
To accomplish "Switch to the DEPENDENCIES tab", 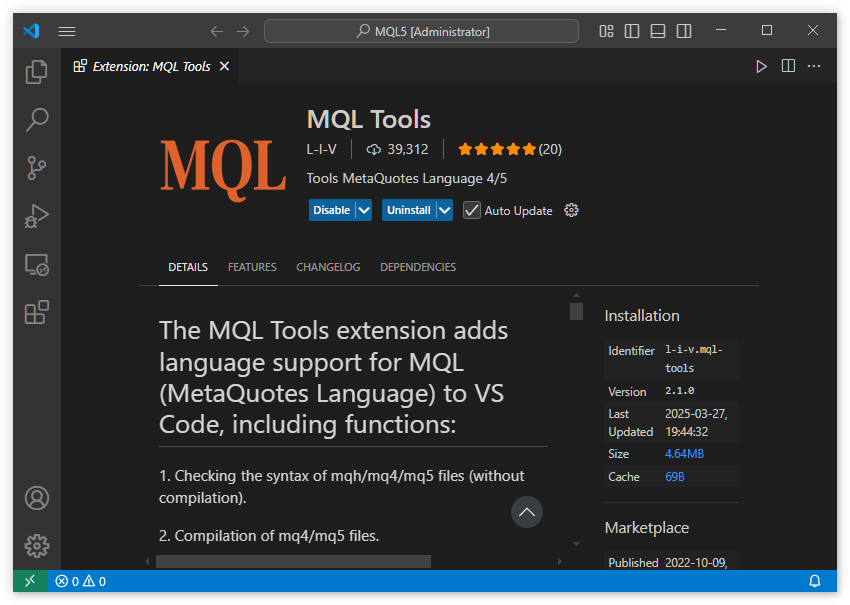I will click(418, 267).
